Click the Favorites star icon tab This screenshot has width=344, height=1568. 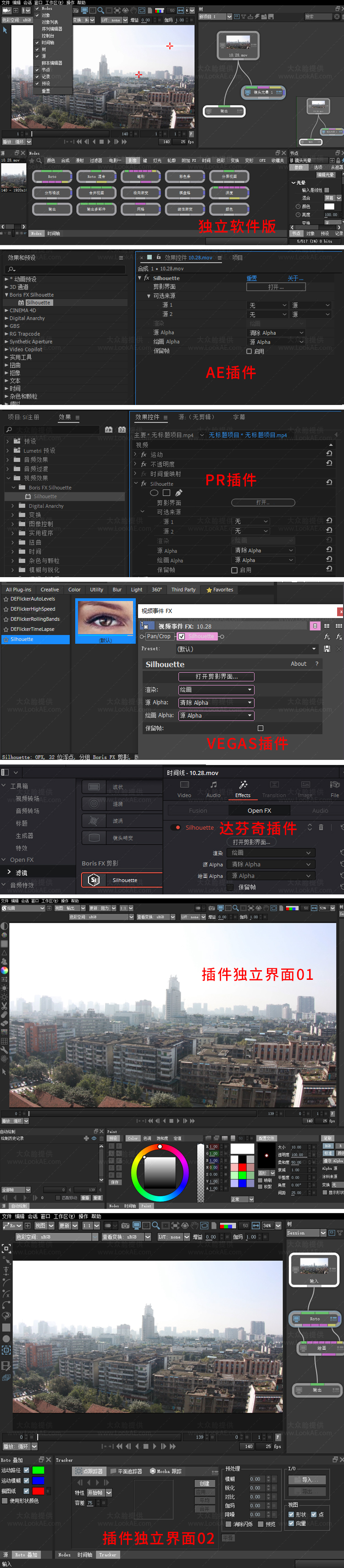tap(209, 590)
